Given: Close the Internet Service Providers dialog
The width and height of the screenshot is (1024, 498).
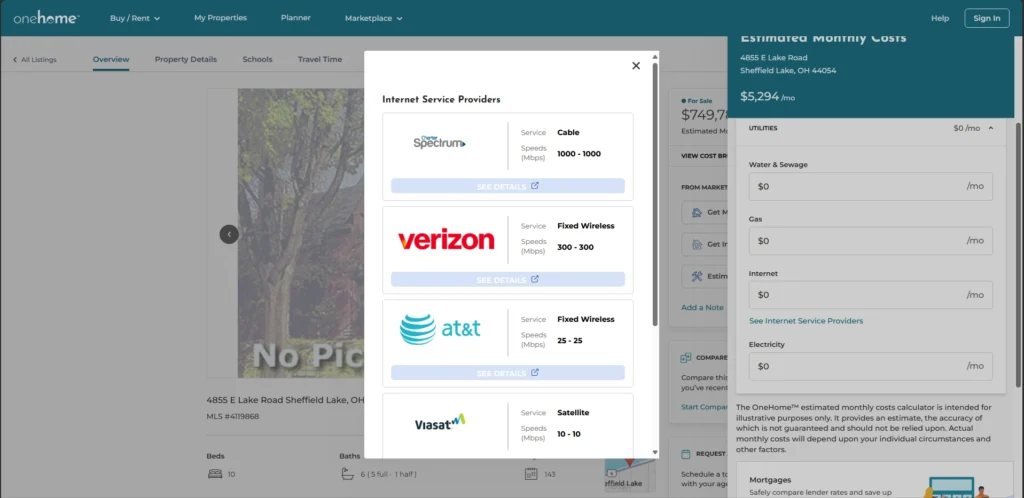Looking at the screenshot, I should [636, 66].
